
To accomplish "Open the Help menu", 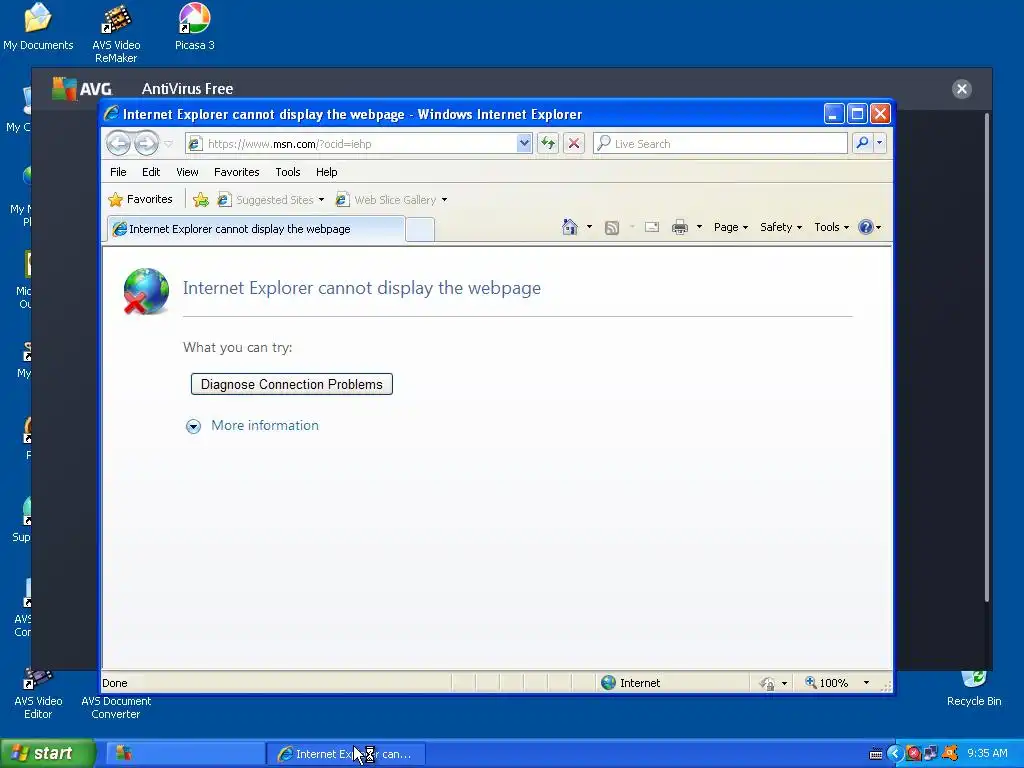I will coord(327,172).
